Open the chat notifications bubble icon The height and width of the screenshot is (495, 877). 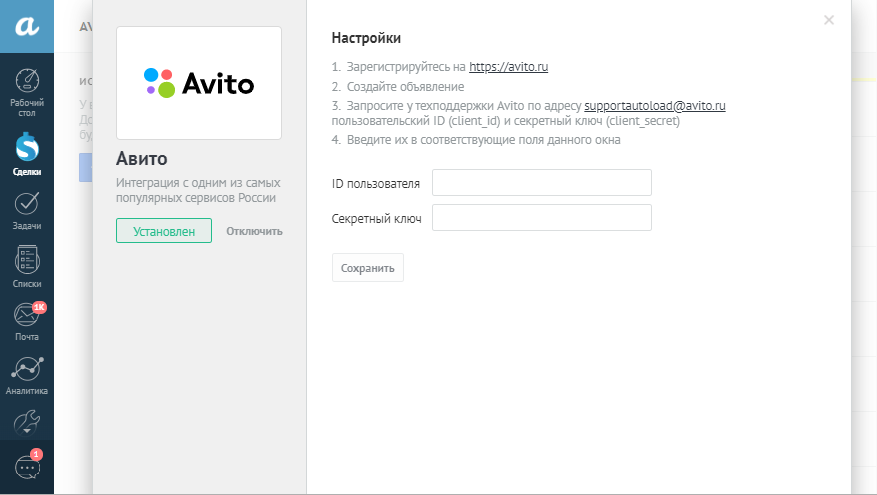point(27,467)
